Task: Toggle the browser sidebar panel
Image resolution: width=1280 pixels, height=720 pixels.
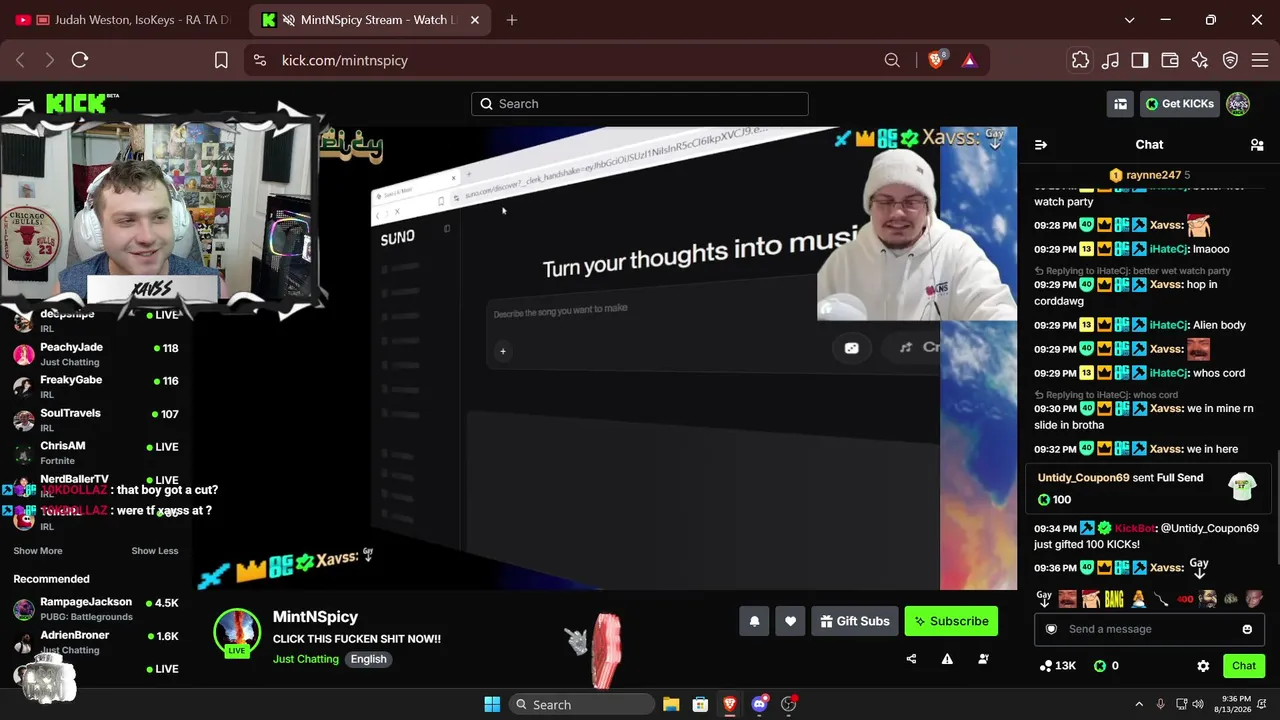Action: point(1140,60)
